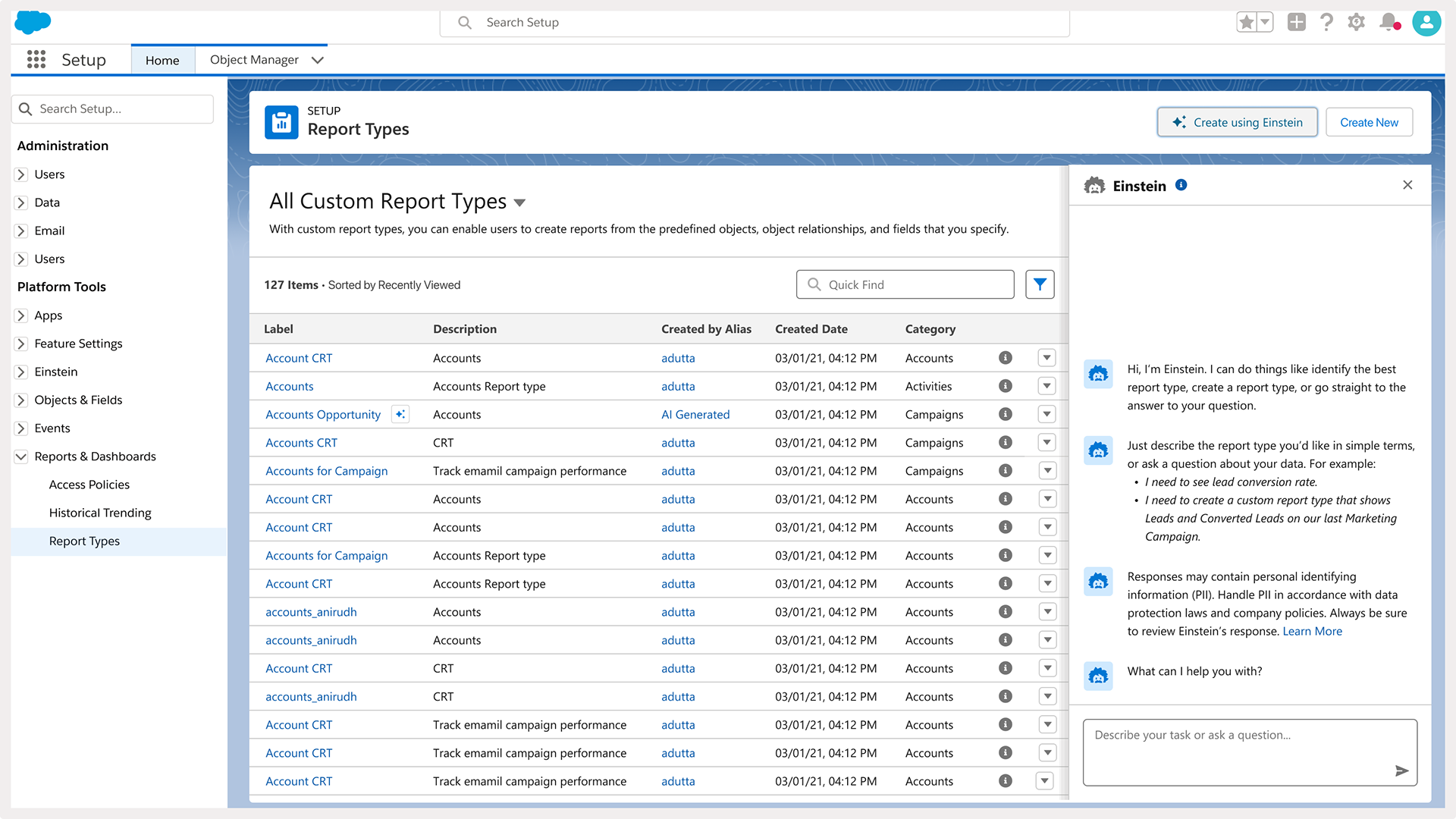Screen dimensions: 1456x819
Task: Open the Help question mark icon
Action: click(x=1326, y=22)
